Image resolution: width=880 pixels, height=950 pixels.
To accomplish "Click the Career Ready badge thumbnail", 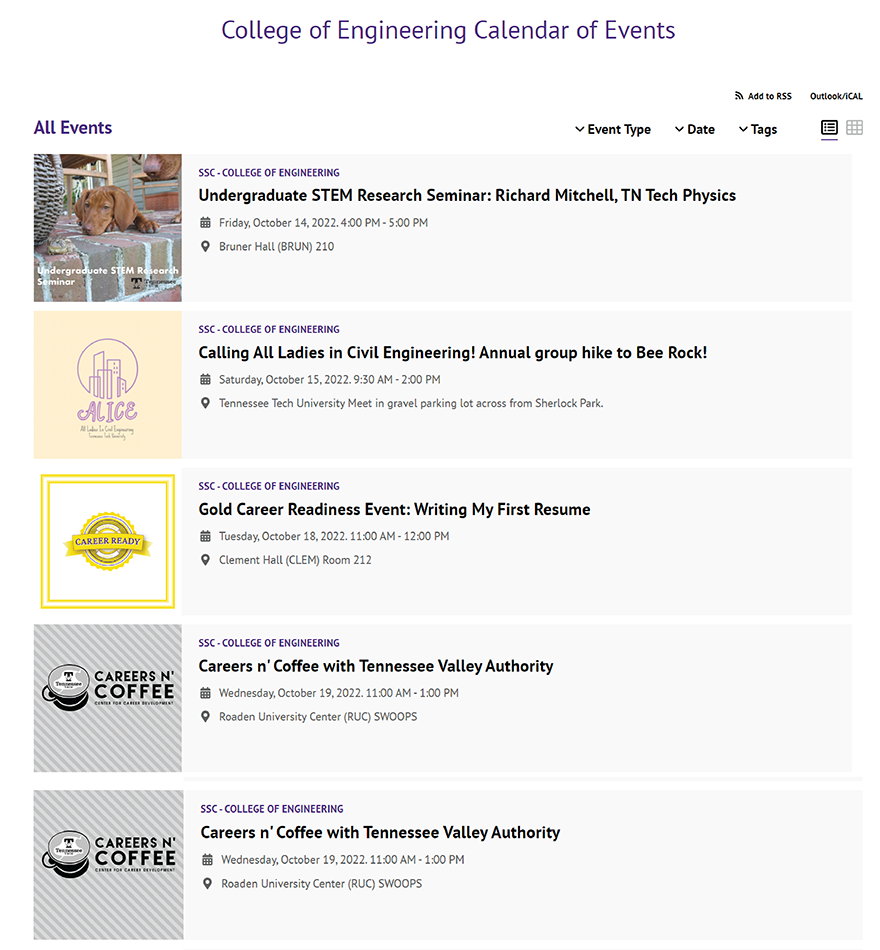I will point(108,541).
